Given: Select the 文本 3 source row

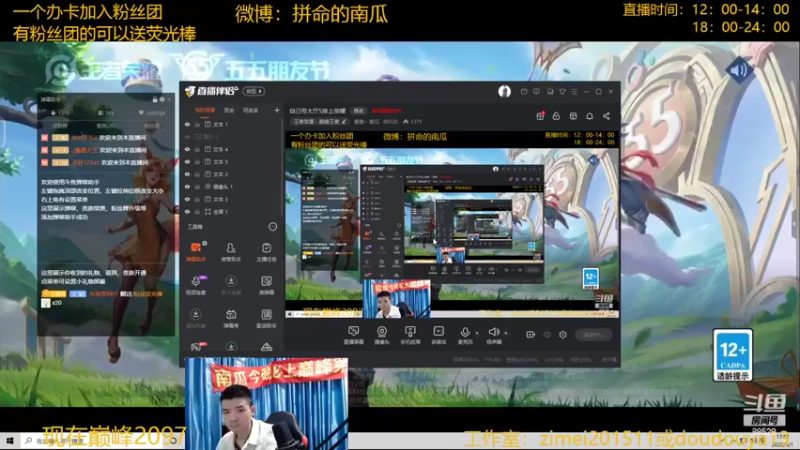Looking at the screenshot, I should tap(231, 199).
